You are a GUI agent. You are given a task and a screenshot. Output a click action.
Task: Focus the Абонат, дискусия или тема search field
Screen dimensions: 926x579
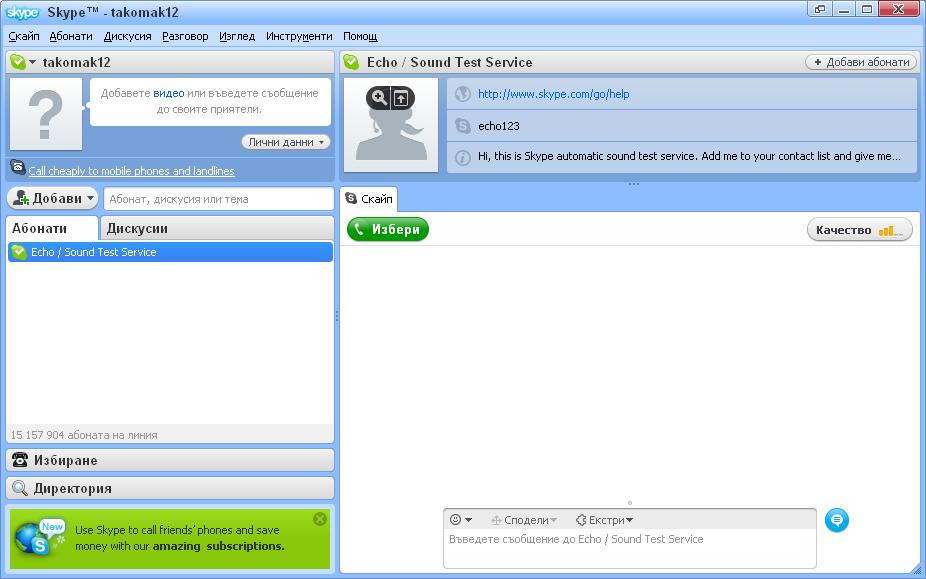219,199
